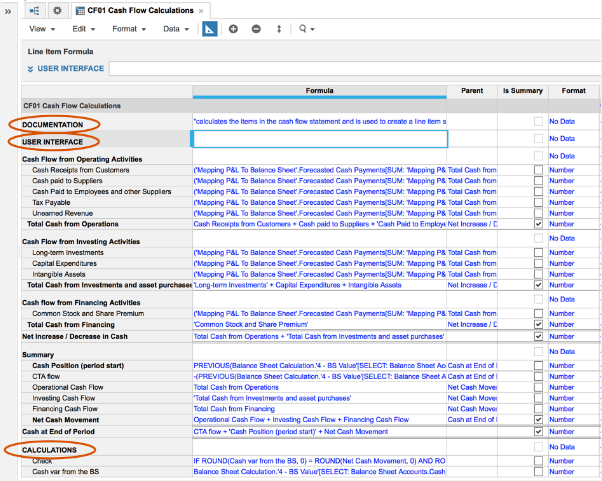Click the Line Item Formula input bar
Screen dimensions: 602x481
pos(355,69)
